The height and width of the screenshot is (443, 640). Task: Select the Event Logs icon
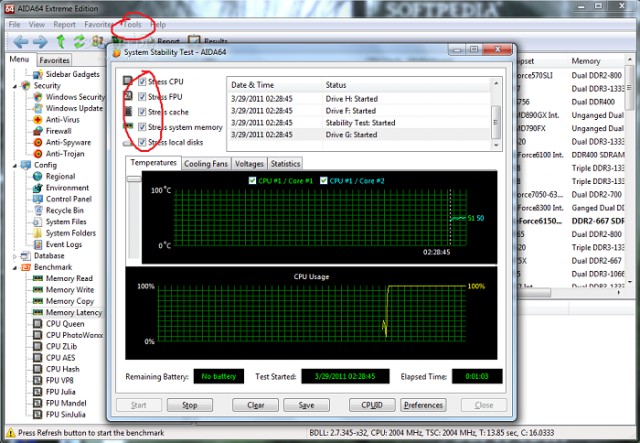tap(38, 245)
